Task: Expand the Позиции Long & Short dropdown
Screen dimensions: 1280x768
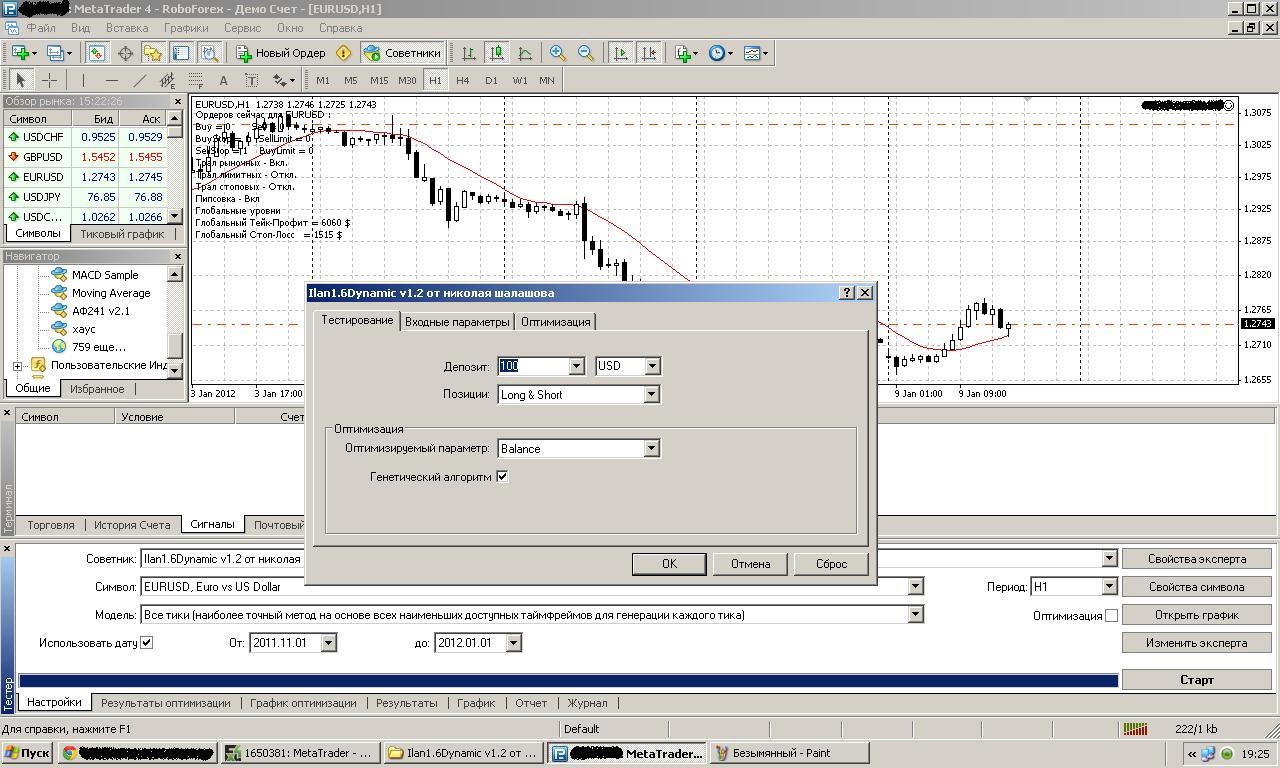Action: 651,394
